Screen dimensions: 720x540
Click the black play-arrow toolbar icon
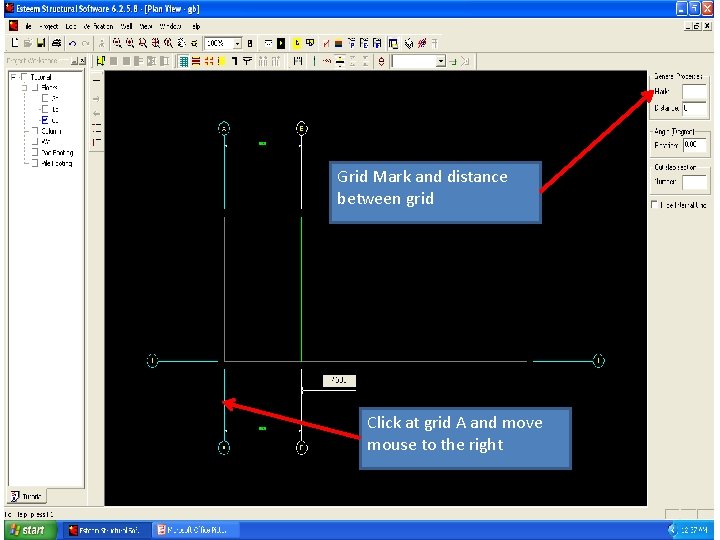[281, 43]
